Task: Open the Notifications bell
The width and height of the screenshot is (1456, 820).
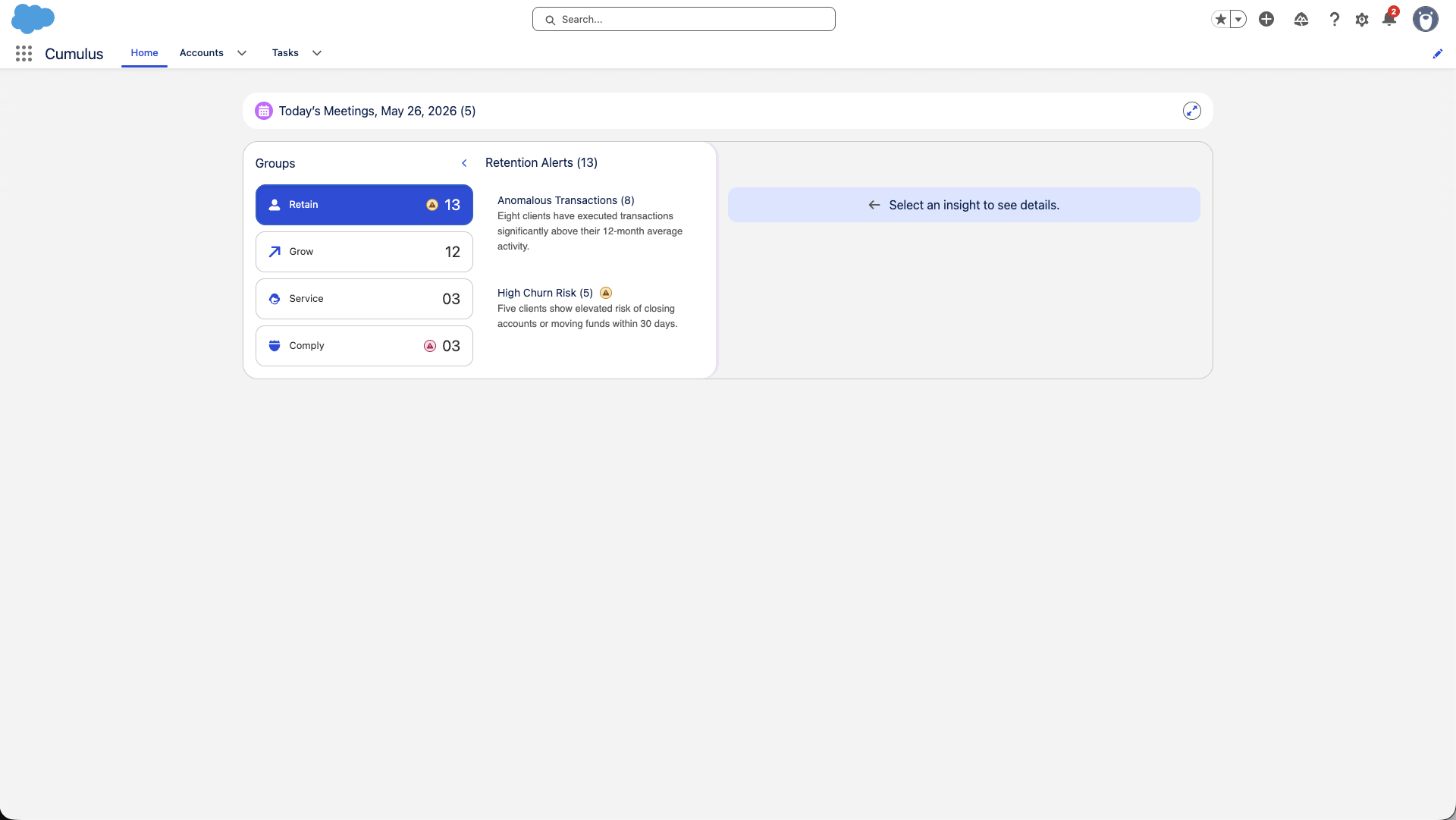Action: click(1389, 18)
